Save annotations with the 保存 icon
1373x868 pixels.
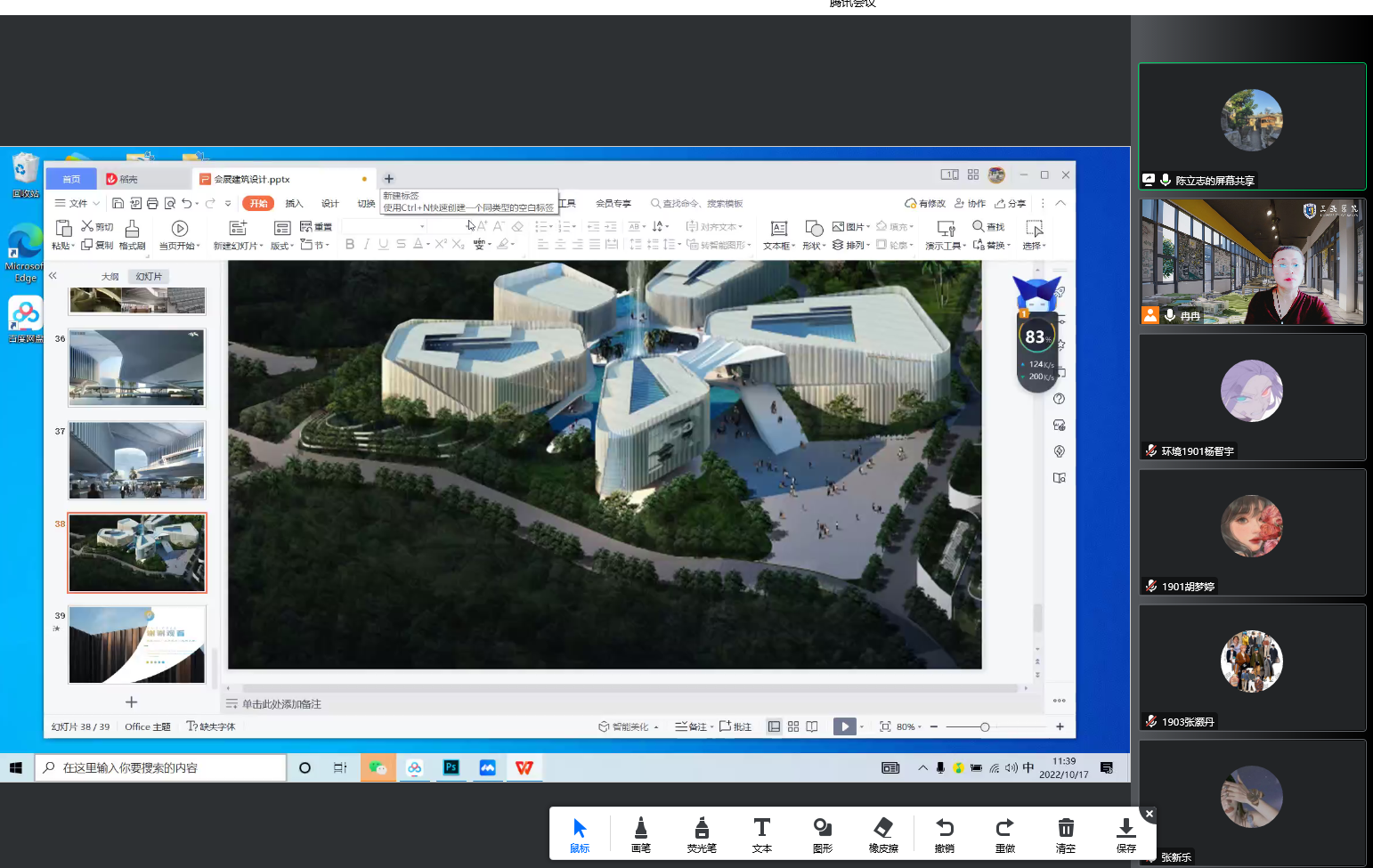[1125, 834]
